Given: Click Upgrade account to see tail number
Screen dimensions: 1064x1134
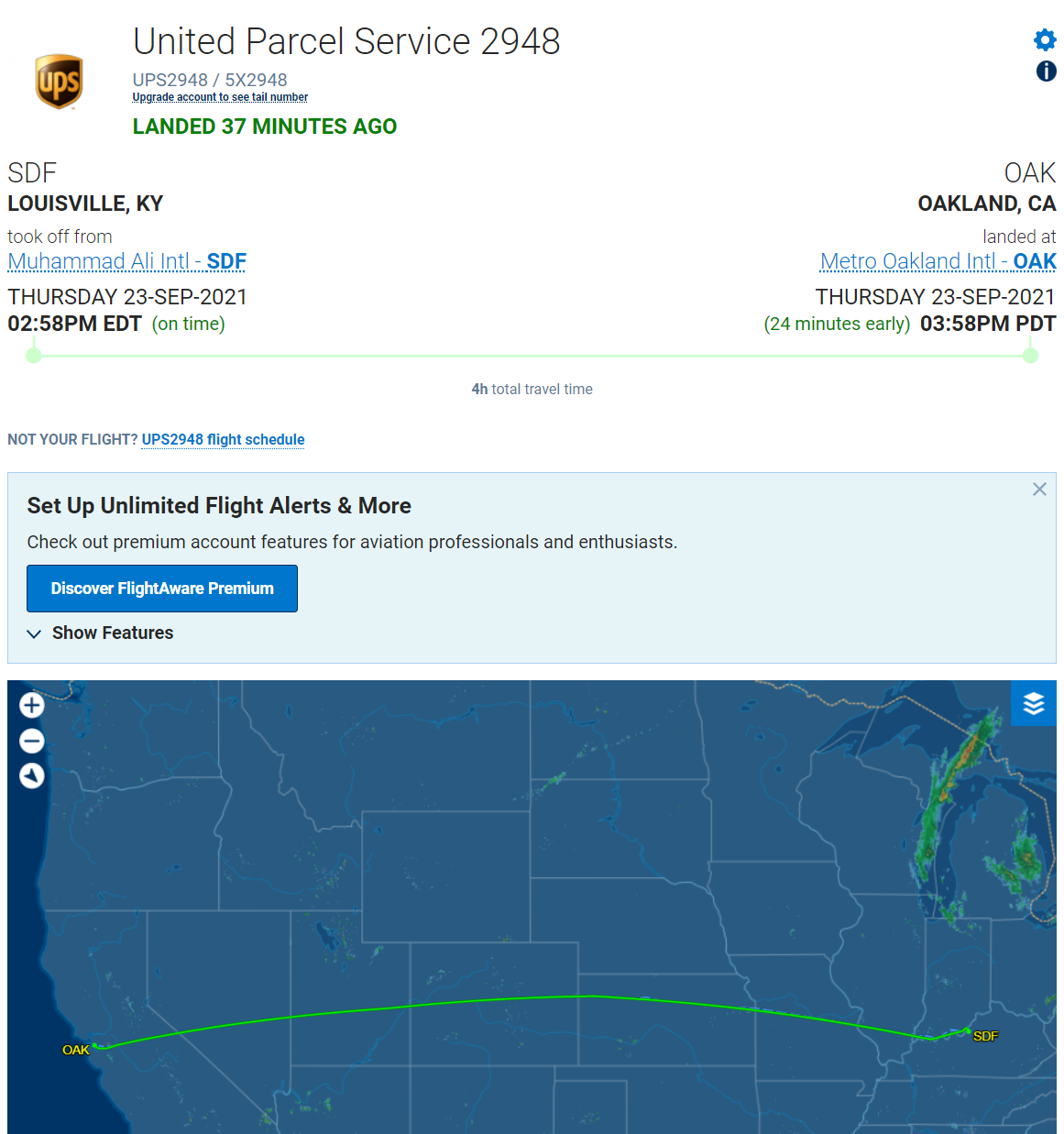Looking at the screenshot, I should [x=220, y=97].
